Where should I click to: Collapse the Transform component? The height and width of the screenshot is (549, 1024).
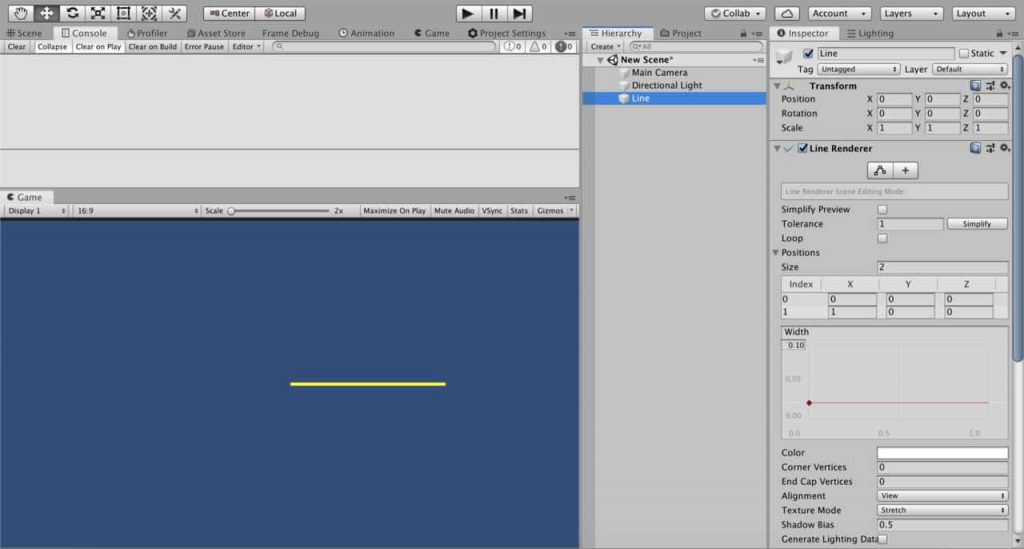click(x=777, y=86)
